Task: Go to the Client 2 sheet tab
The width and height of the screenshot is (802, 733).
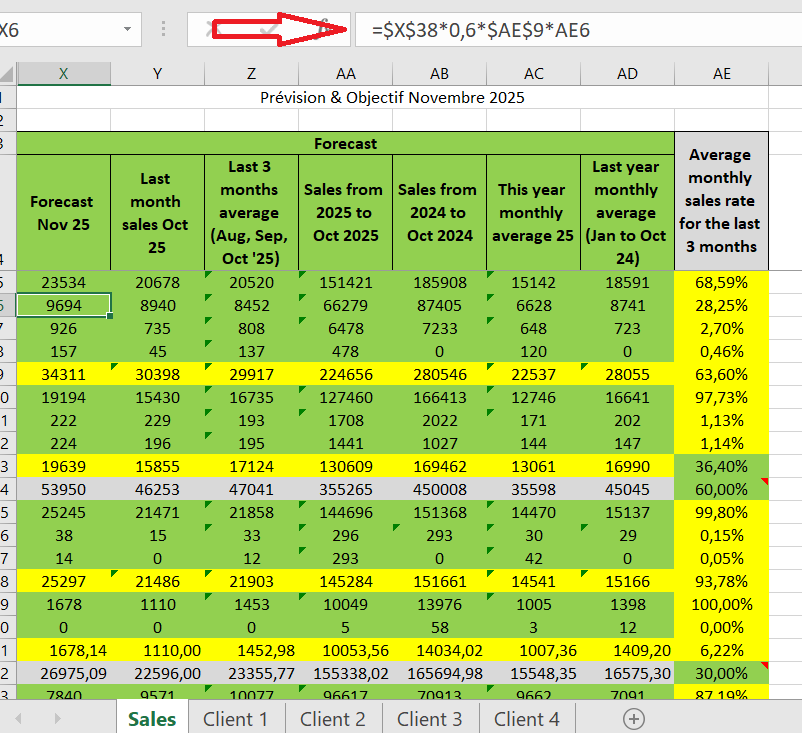Action: click(x=333, y=718)
